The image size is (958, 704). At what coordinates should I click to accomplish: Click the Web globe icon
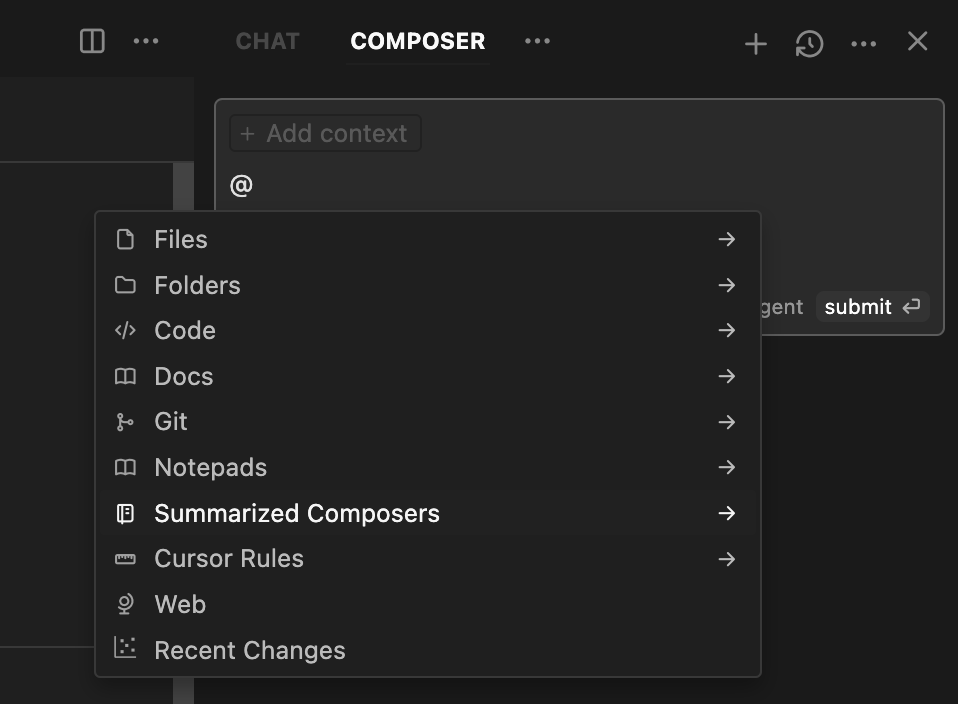click(125, 604)
